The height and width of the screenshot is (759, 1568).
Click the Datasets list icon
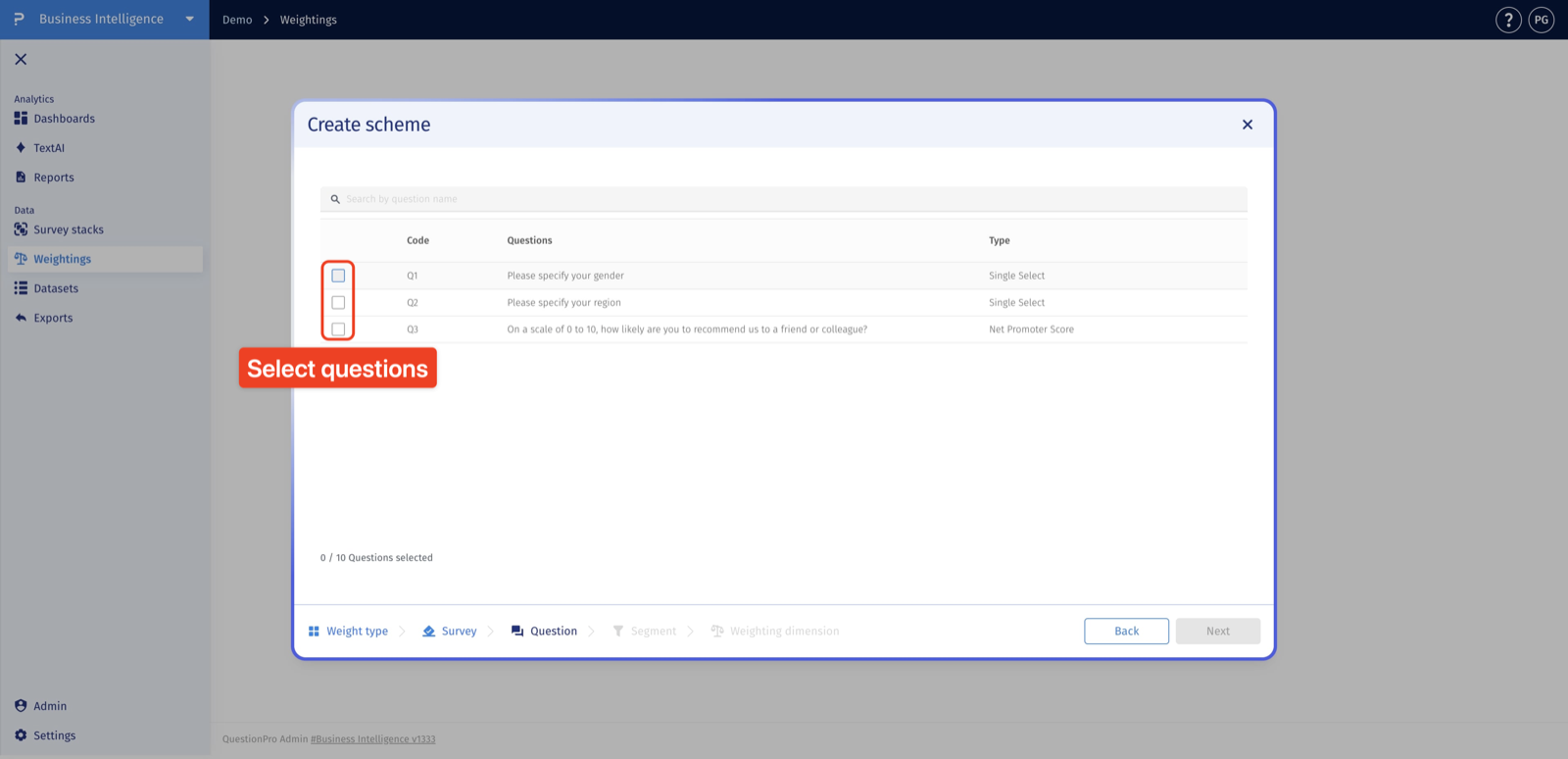[x=21, y=288]
